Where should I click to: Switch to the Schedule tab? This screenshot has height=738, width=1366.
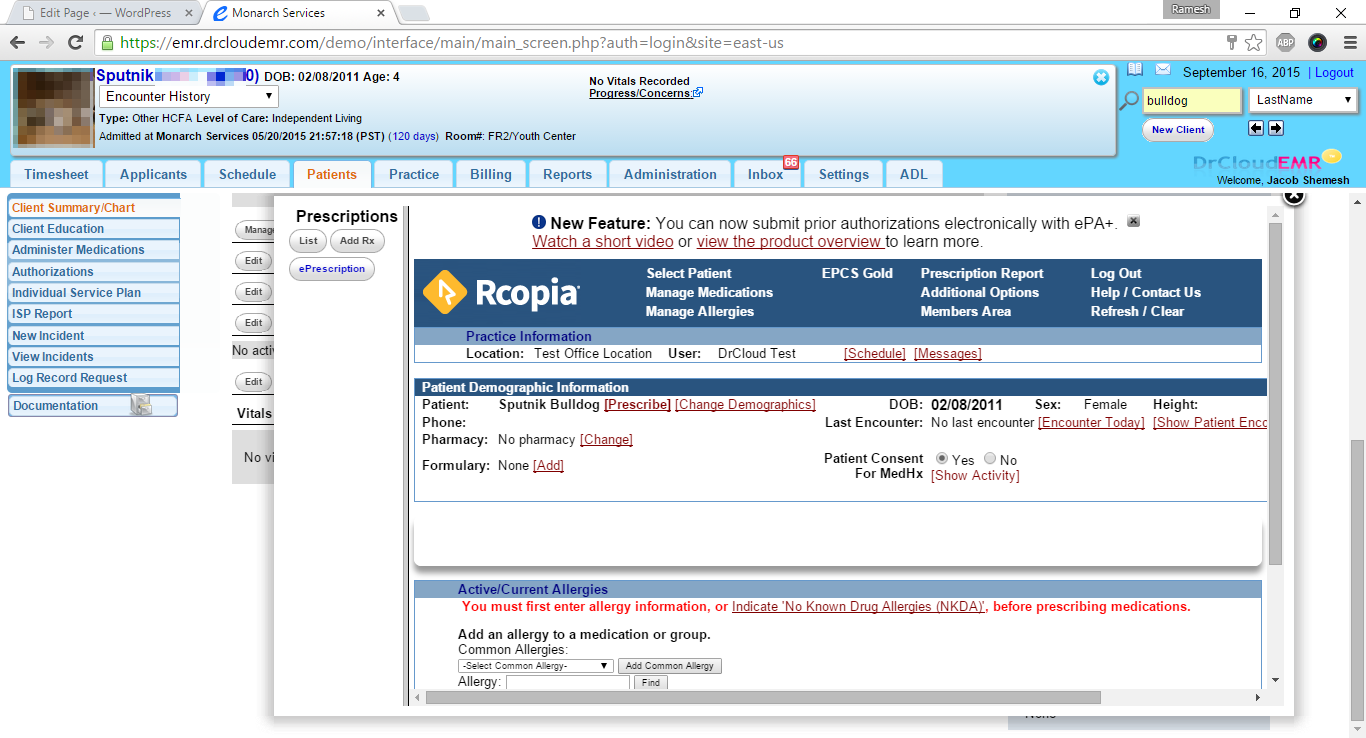(247, 174)
